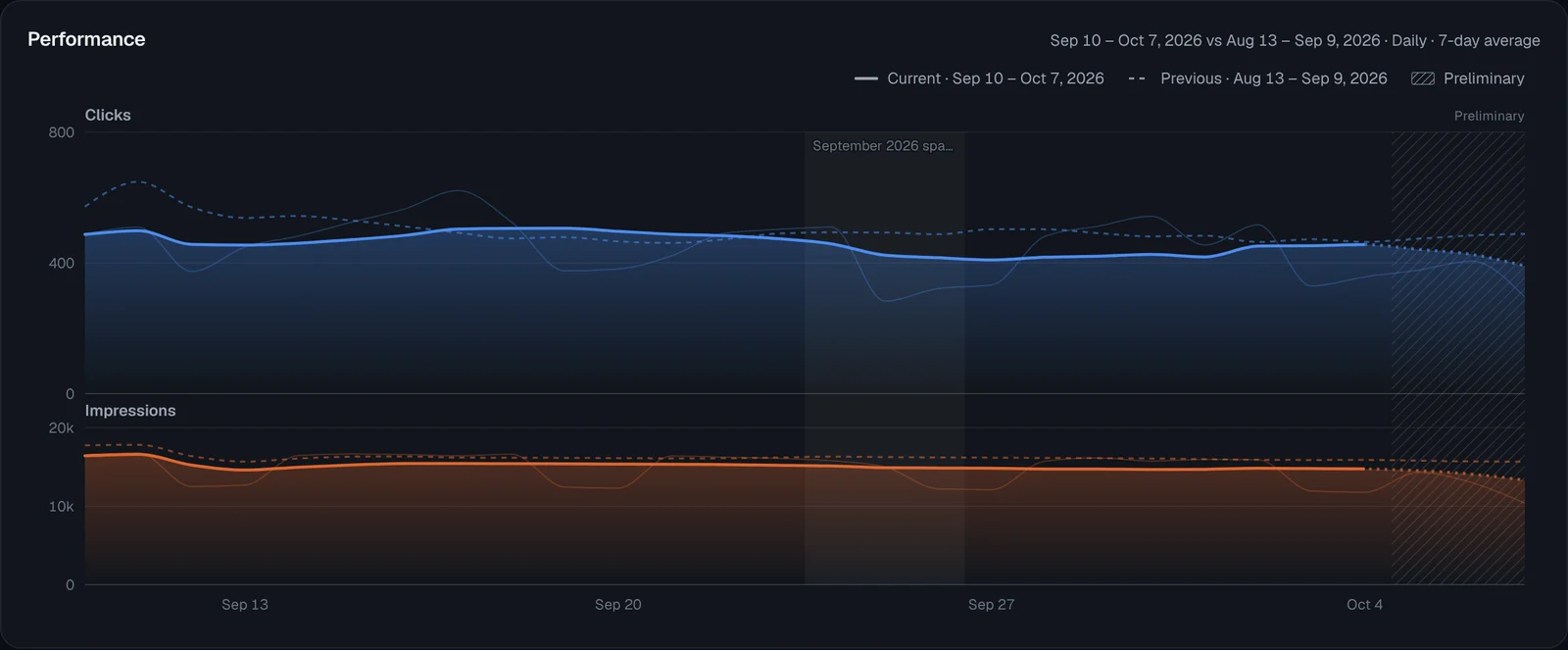Viewport: 1568px width, 650px height.
Task: Toggle the Previous Aug 13 – Sep 9 legend entry
Action: 1257,78
